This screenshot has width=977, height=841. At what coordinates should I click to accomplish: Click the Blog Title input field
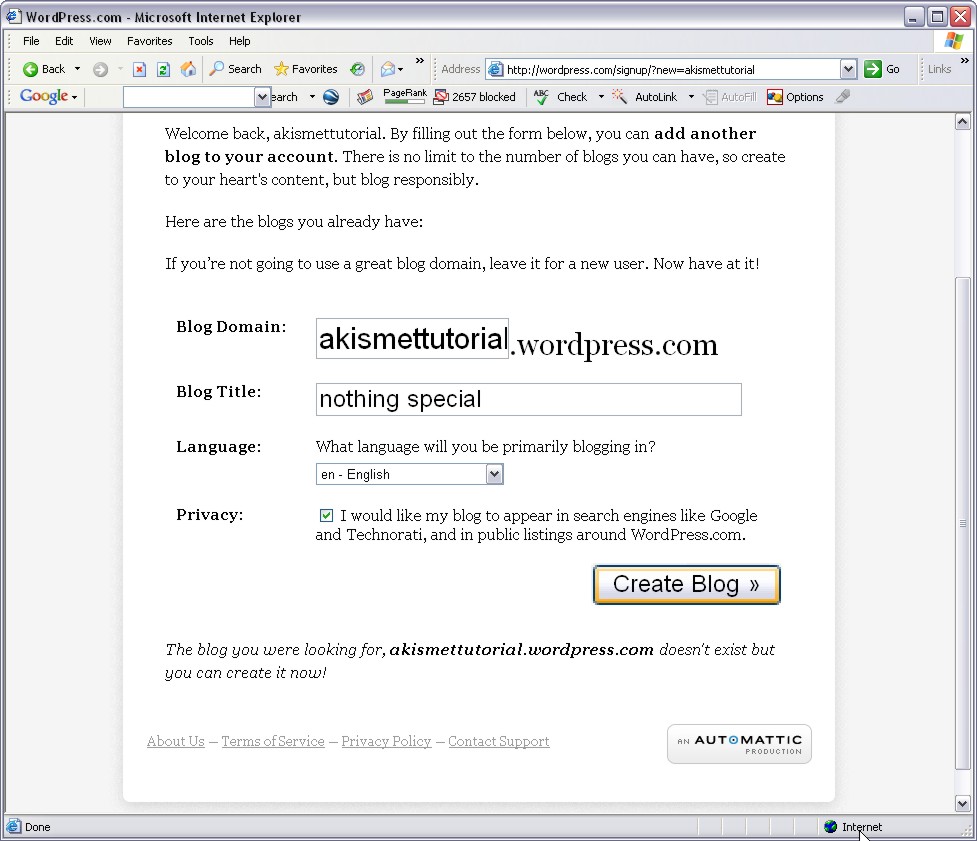(x=528, y=399)
